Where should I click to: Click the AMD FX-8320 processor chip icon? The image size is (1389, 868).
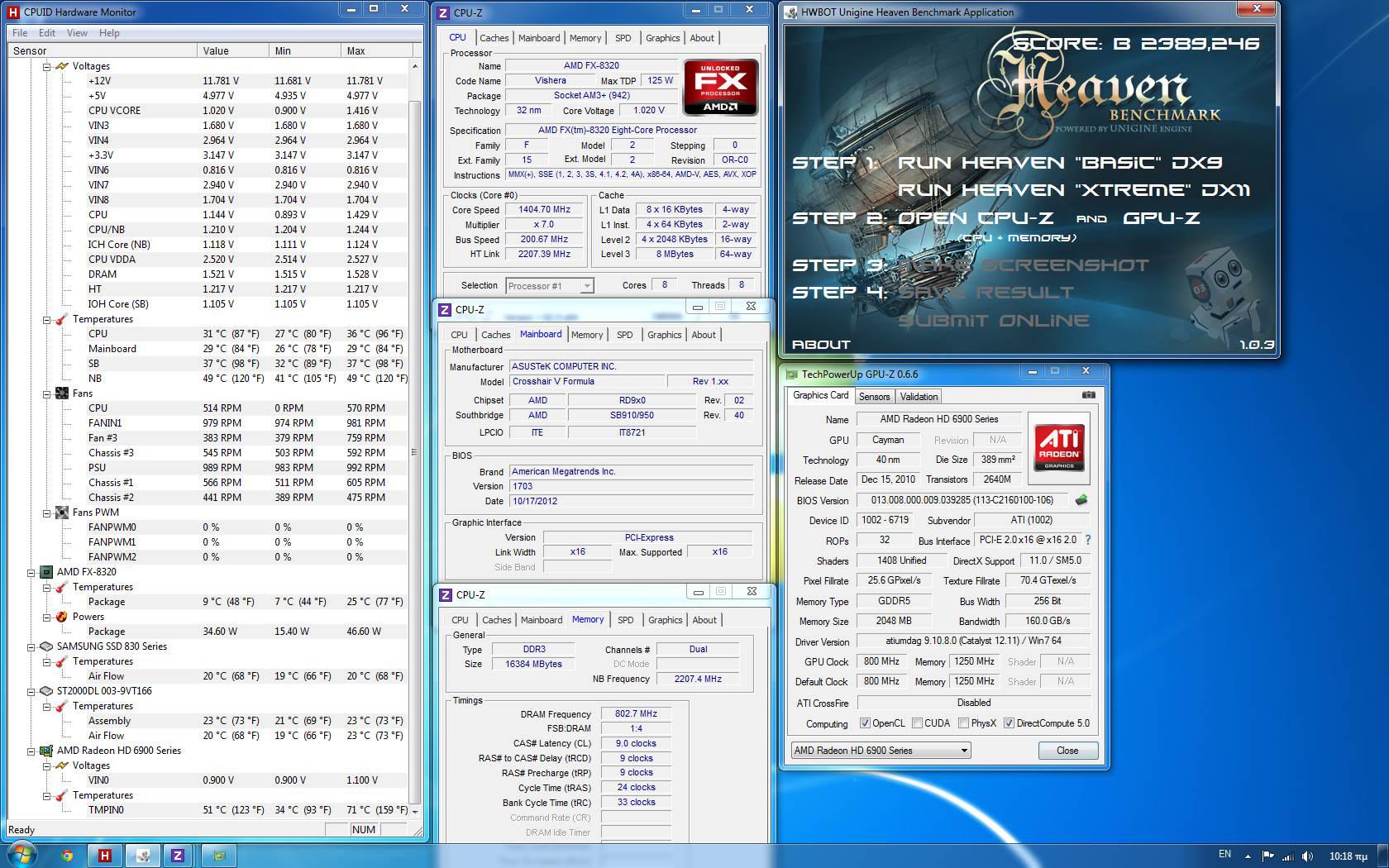[x=46, y=572]
